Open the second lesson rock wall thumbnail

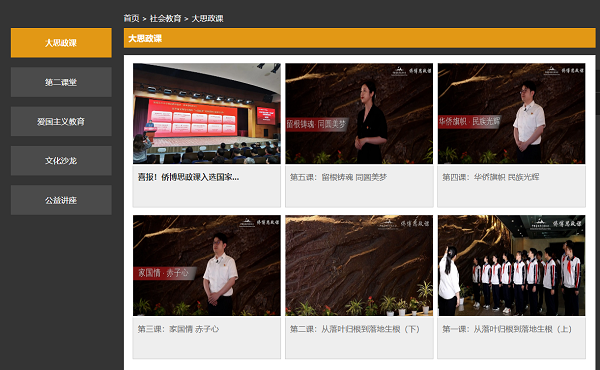point(359,266)
